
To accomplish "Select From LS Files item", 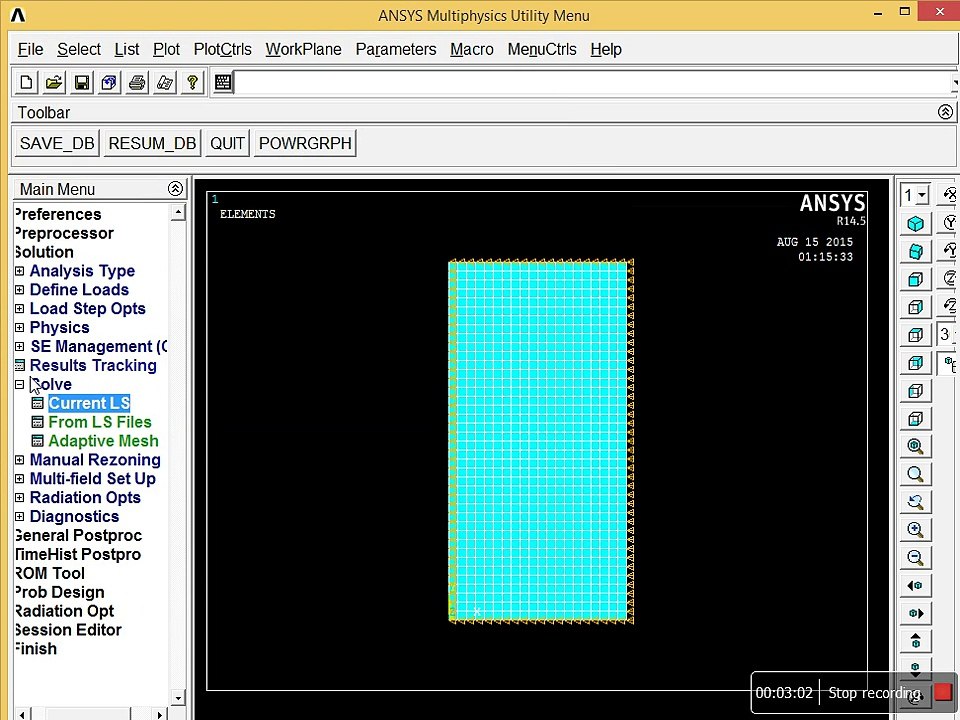I will (100, 422).
